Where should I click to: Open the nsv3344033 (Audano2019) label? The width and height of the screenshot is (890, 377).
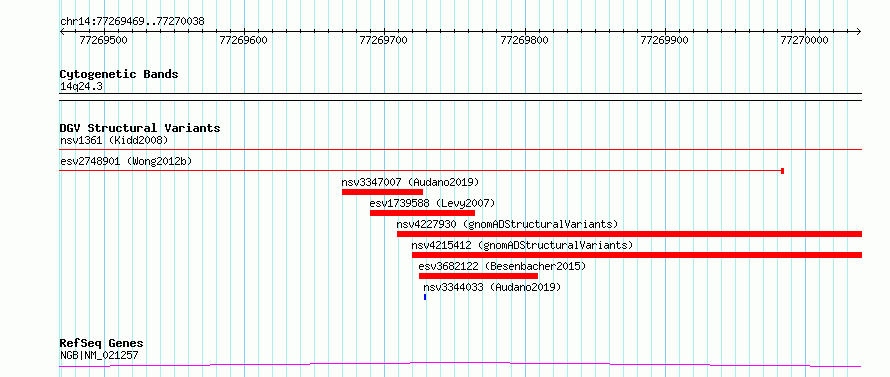[x=492, y=287]
